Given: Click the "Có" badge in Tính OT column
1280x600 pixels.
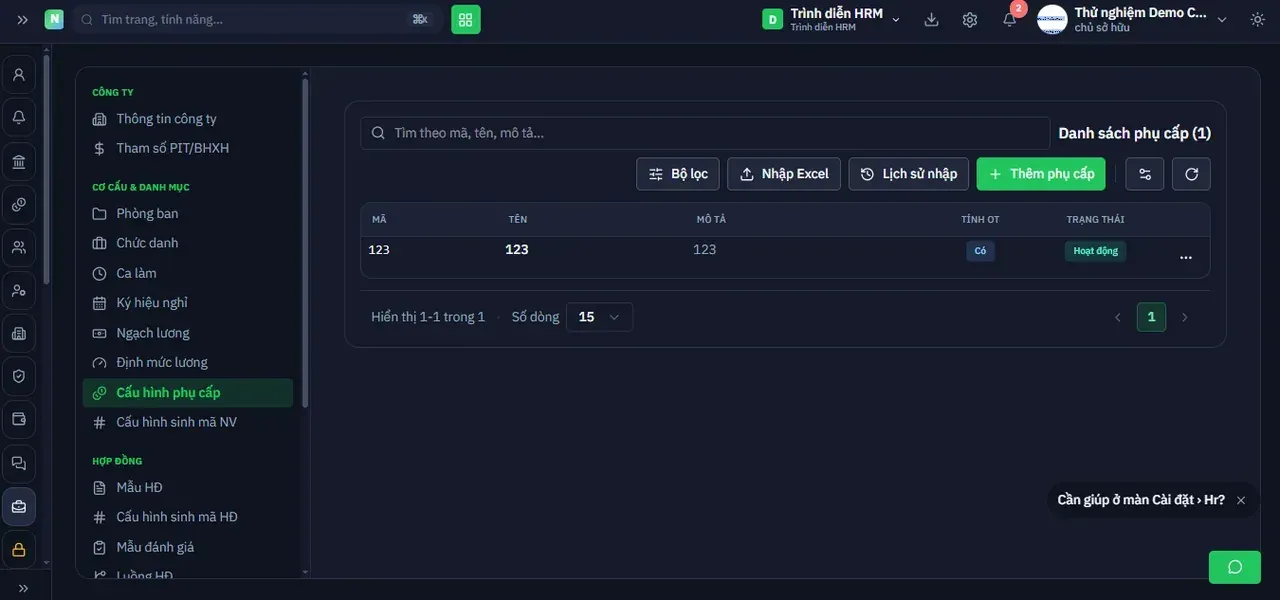Looking at the screenshot, I should coord(980,251).
